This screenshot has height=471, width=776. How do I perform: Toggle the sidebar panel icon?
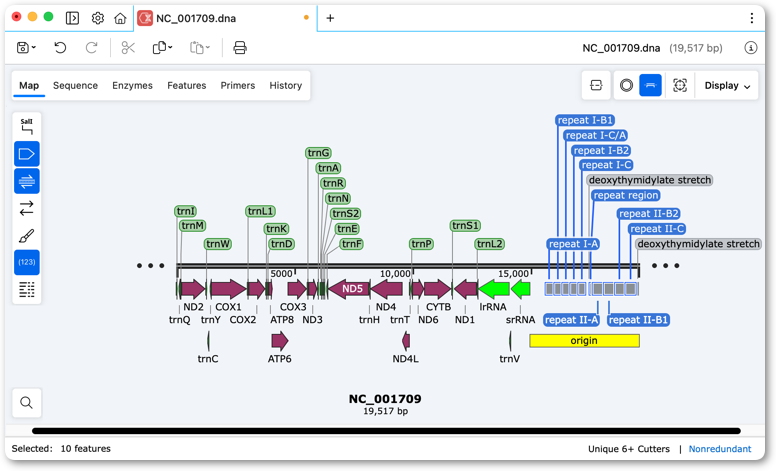click(x=72, y=18)
